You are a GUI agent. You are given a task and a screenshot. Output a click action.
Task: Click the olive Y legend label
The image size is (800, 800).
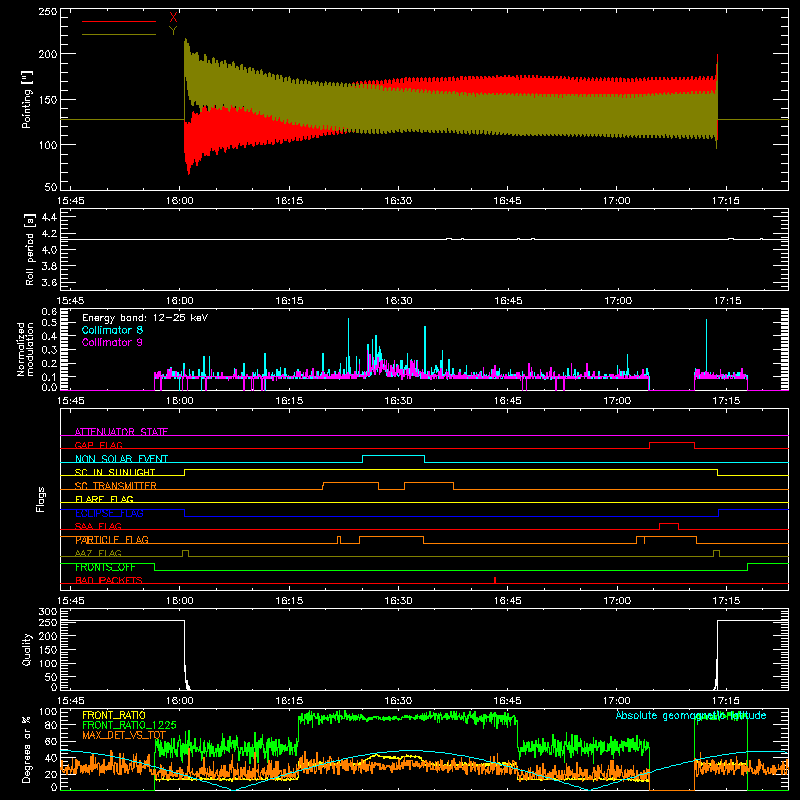click(173, 31)
